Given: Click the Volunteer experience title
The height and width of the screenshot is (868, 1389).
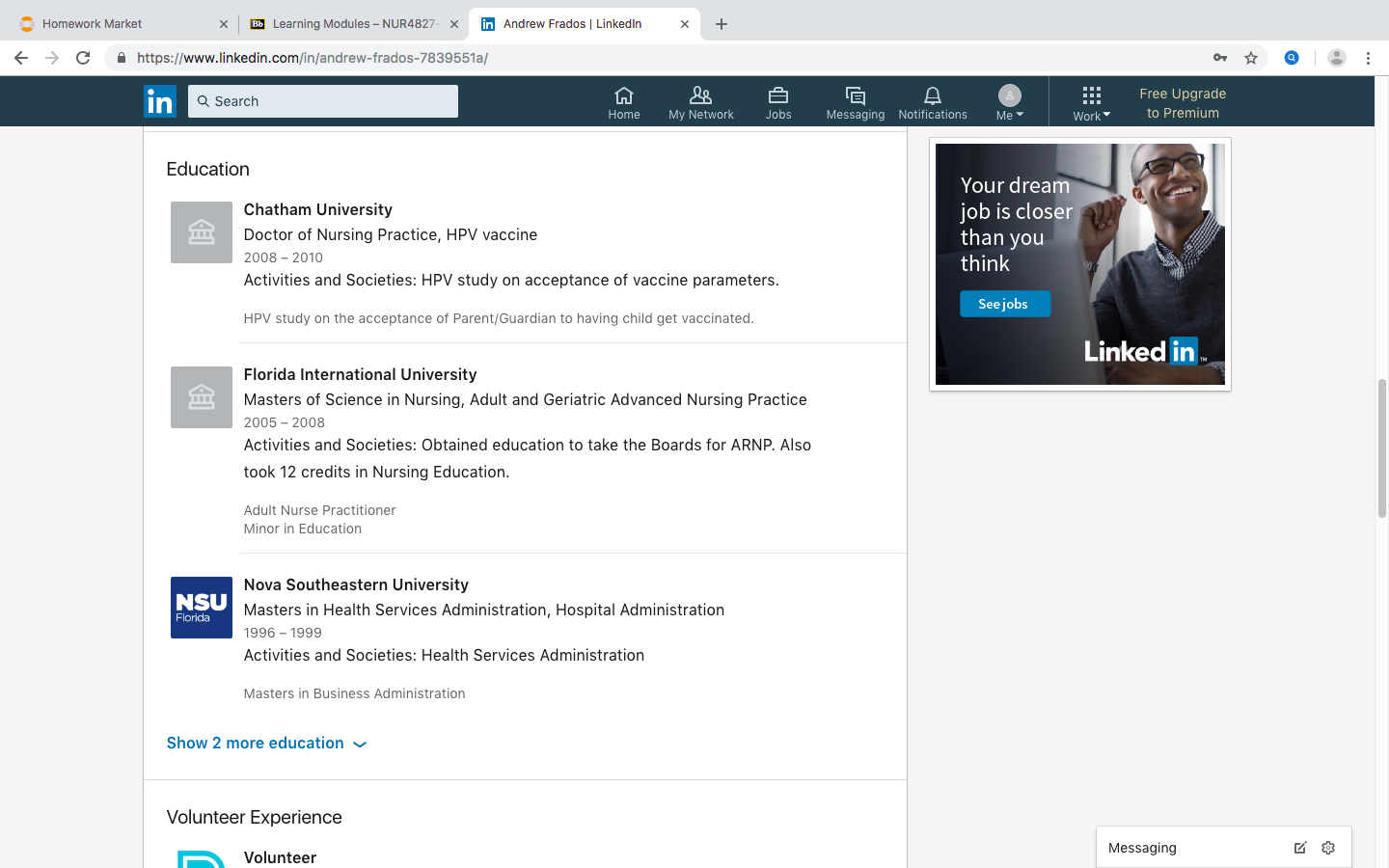Looking at the screenshot, I should tap(280, 857).
